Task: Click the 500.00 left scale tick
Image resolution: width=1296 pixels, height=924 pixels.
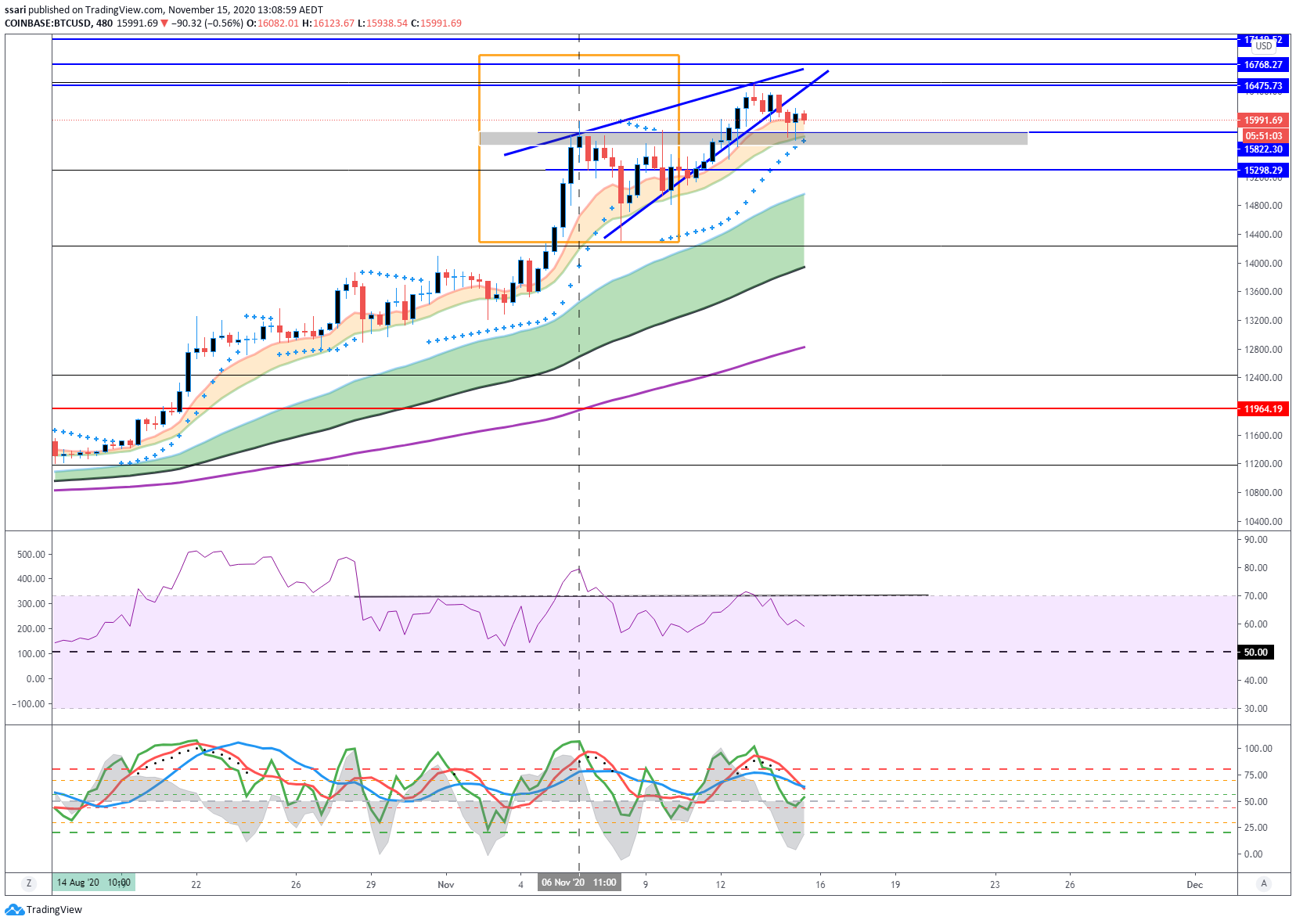Action: 31,555
